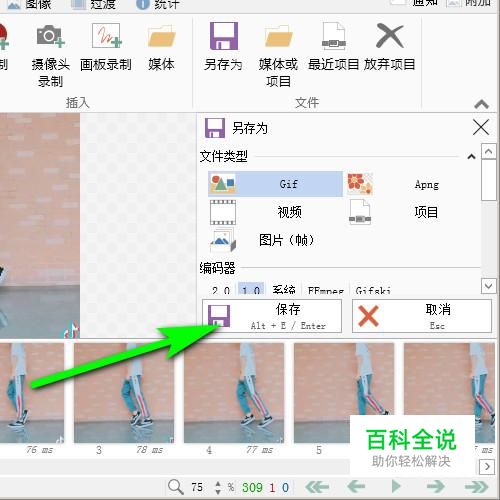The height and width of the screenshot is (500, 500).
Task: Click the total frame count 309
Action: tap(252, 488)
